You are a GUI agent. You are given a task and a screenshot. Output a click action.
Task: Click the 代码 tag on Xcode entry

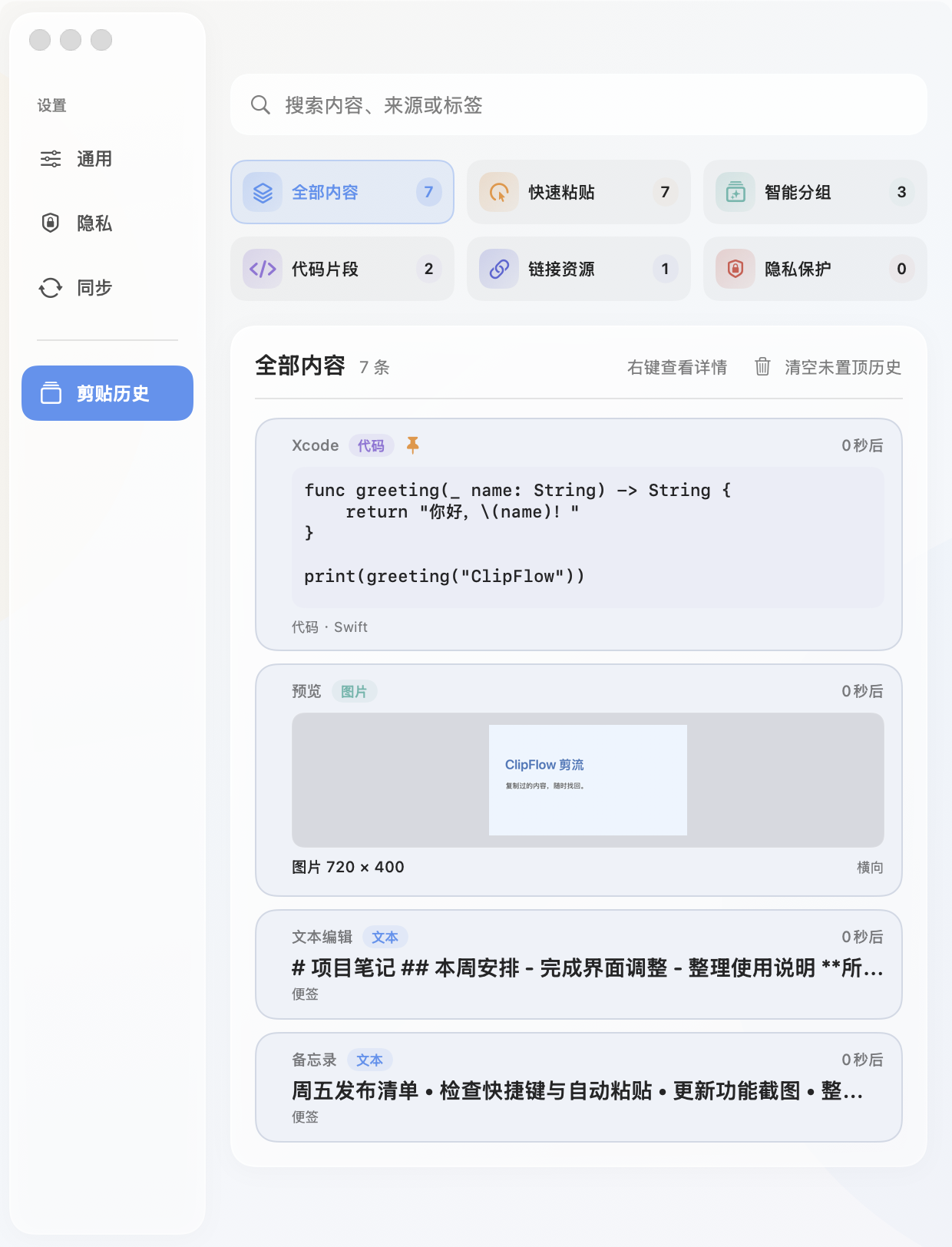(x=372, y=445)
